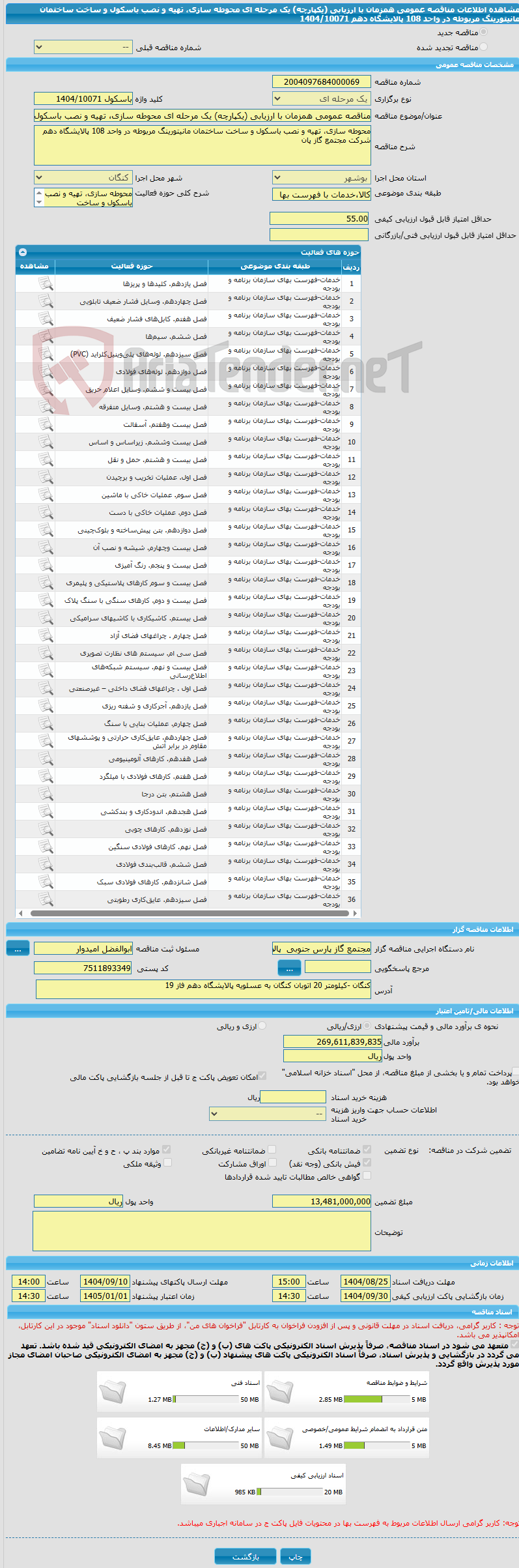Open view icon for row 22
This screenshot has height=1568, width=519.
click(x=45, y=653)
